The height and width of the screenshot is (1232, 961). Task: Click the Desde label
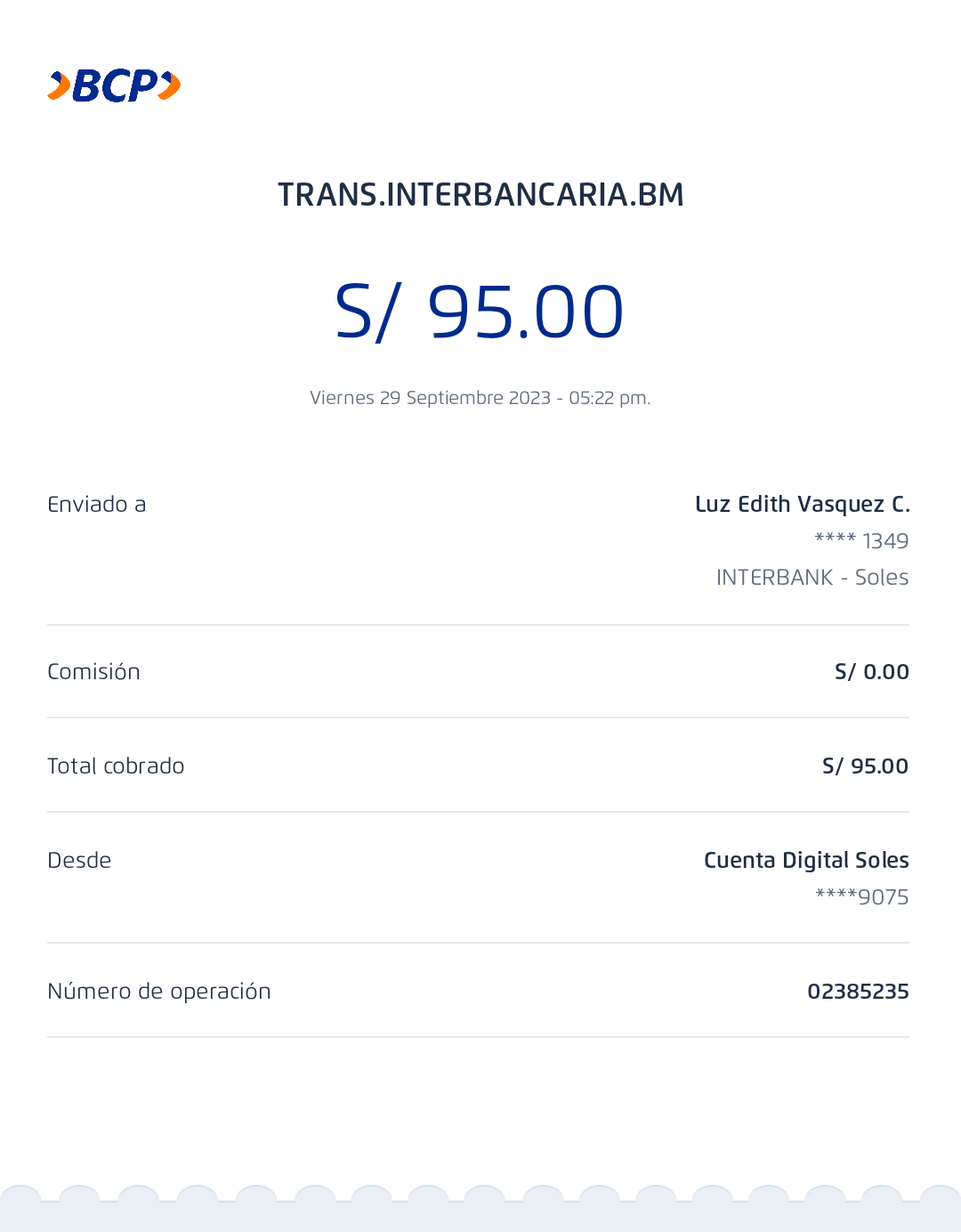[79, 861]
